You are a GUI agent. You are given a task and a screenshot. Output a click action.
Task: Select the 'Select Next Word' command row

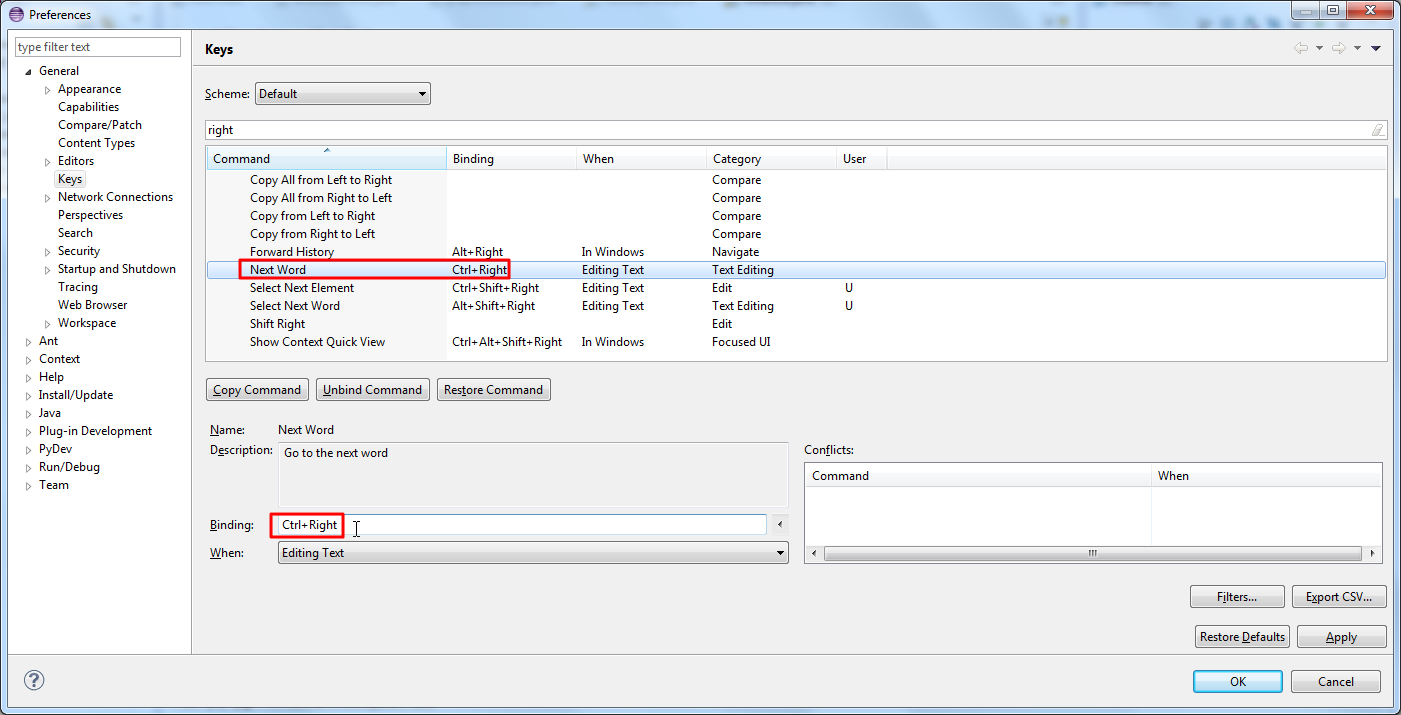click(796, 306)
